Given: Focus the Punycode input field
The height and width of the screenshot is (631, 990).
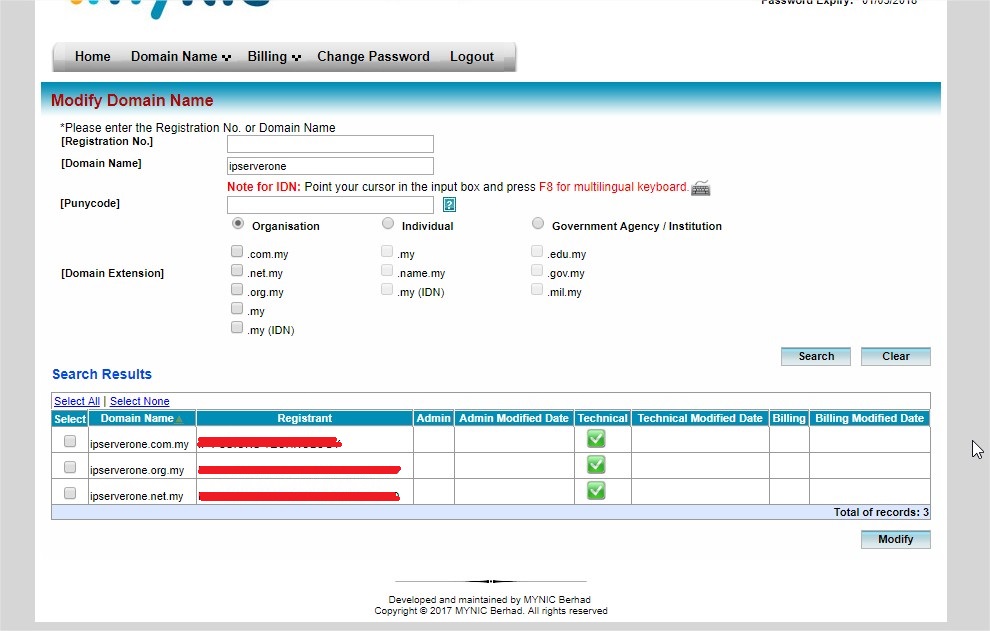Looking at the screenshot, I should coord(330,205).
